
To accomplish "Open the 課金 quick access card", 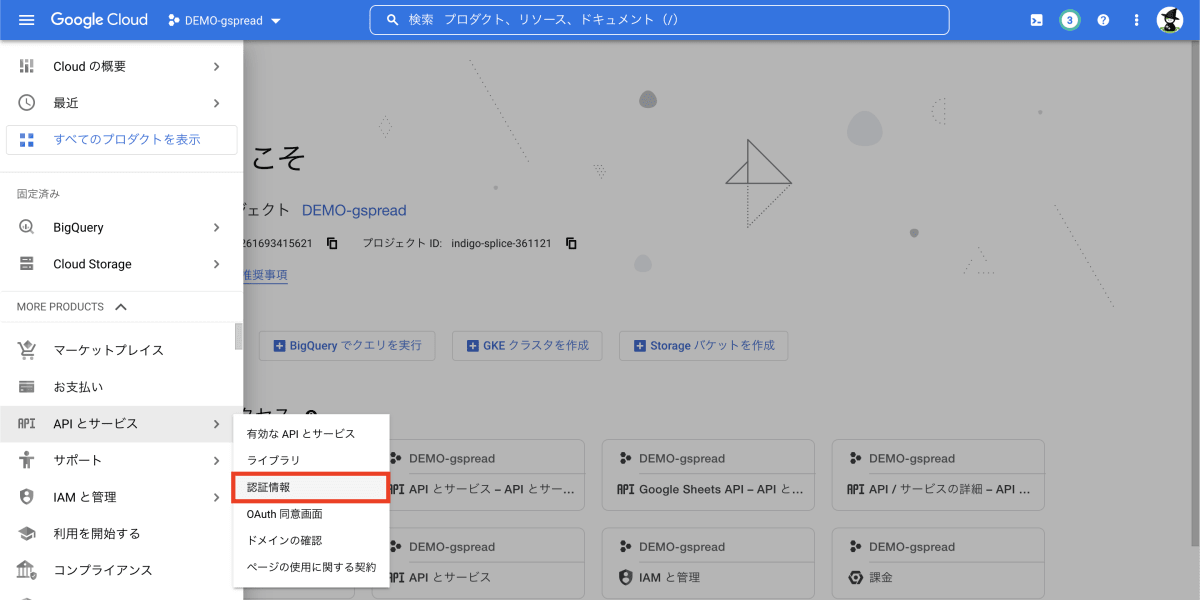I will 938,563.
